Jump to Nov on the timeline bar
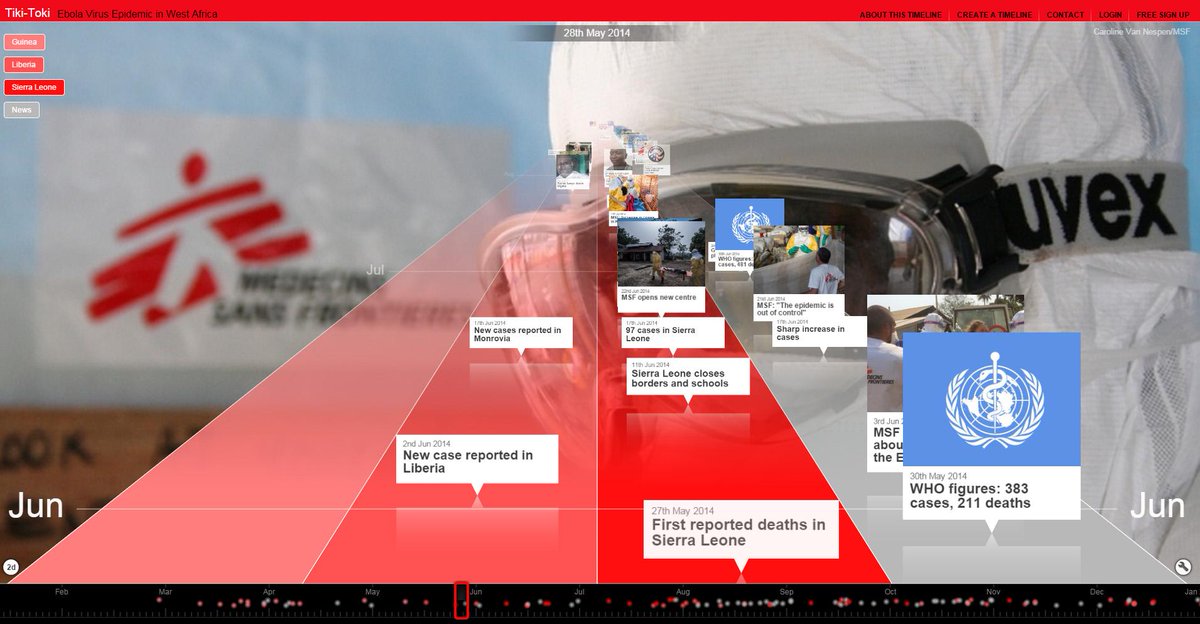The width and height of the screenshot is (1200, 624). click(994, 592)
